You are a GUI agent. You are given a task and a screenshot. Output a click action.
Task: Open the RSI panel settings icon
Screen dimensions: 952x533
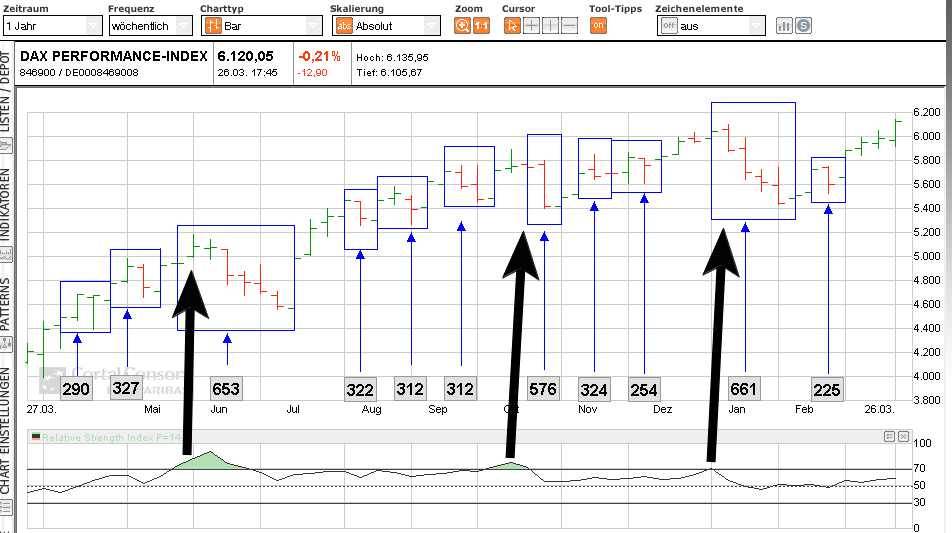pos(889,436)
